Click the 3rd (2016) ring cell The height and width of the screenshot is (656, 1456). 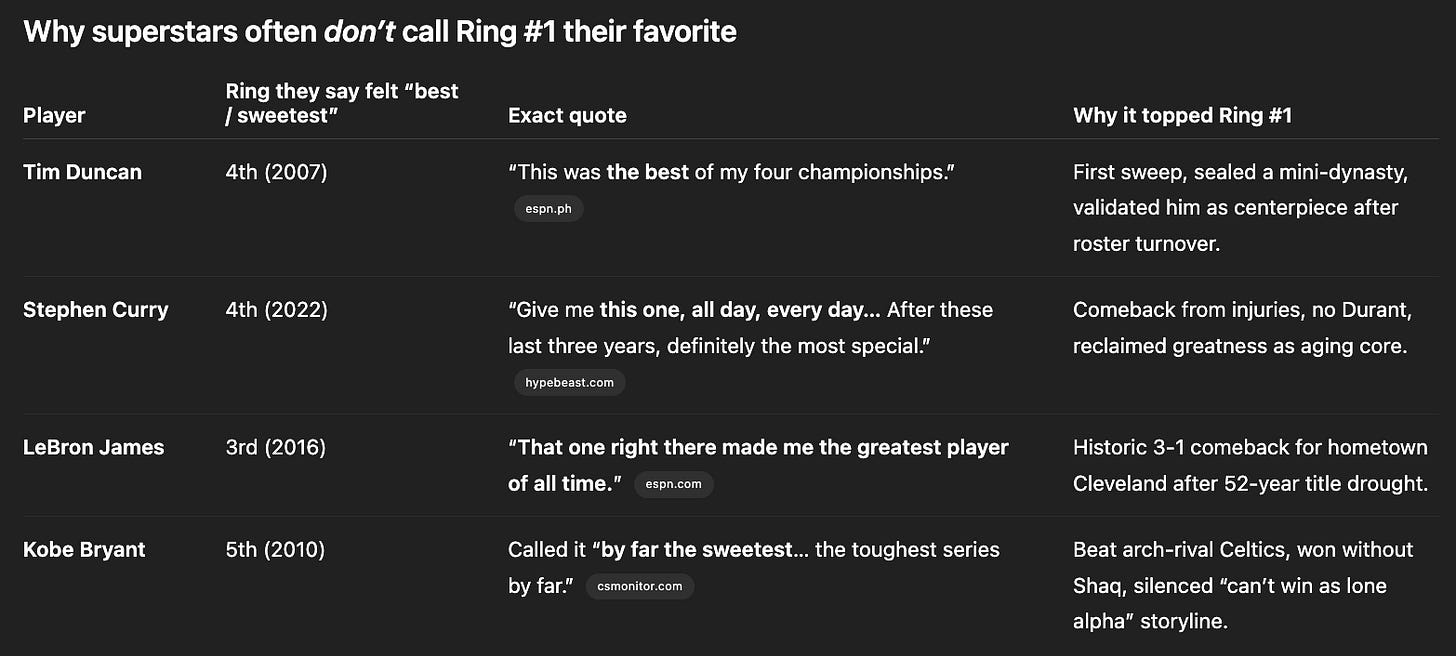point(276,447)
